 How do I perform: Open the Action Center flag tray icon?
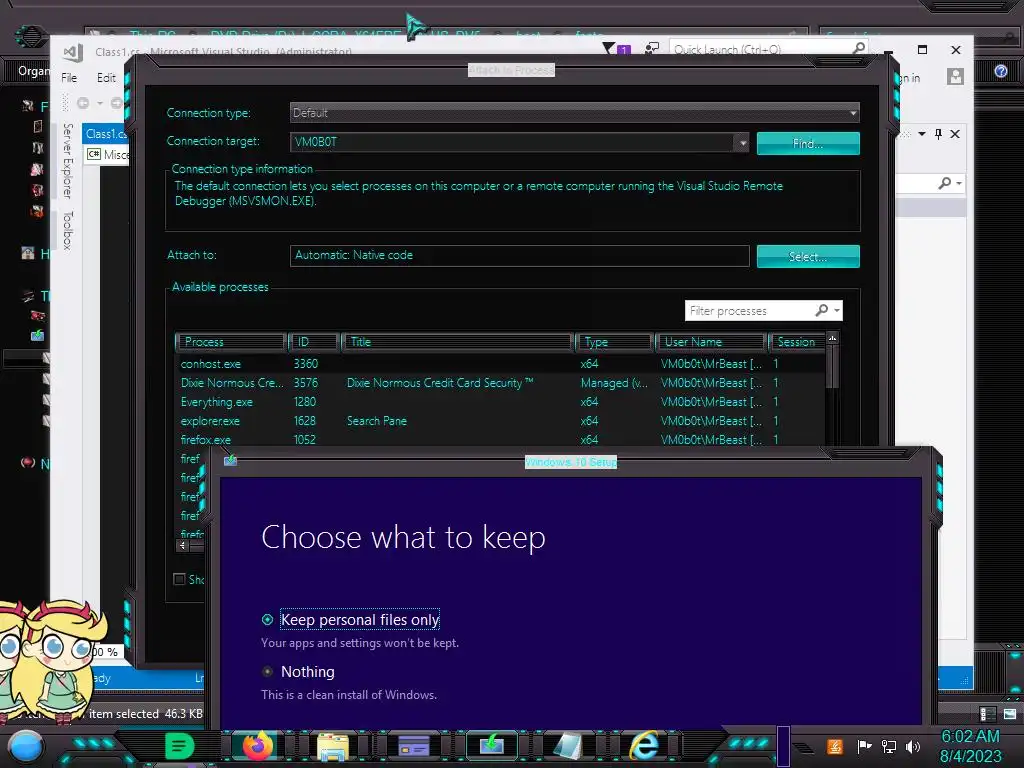(864, 746)
